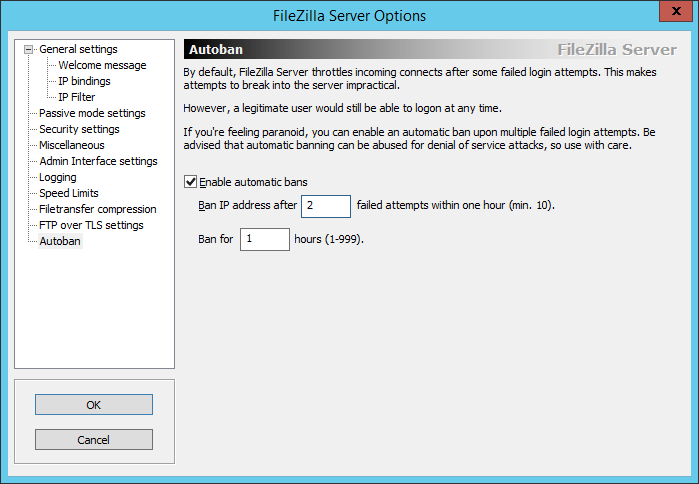Screen dimensions: 699x484
Task: Select the Autoban tree item
Action: point(60,241)
